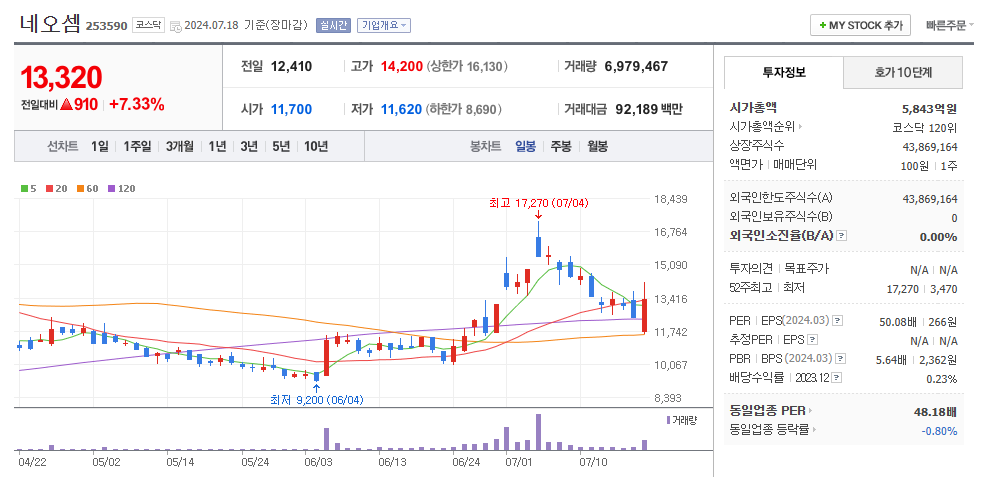This screenshot has width=985, height=477.
Task: Open the 시가총액순위 link
Action: (763, 127)
